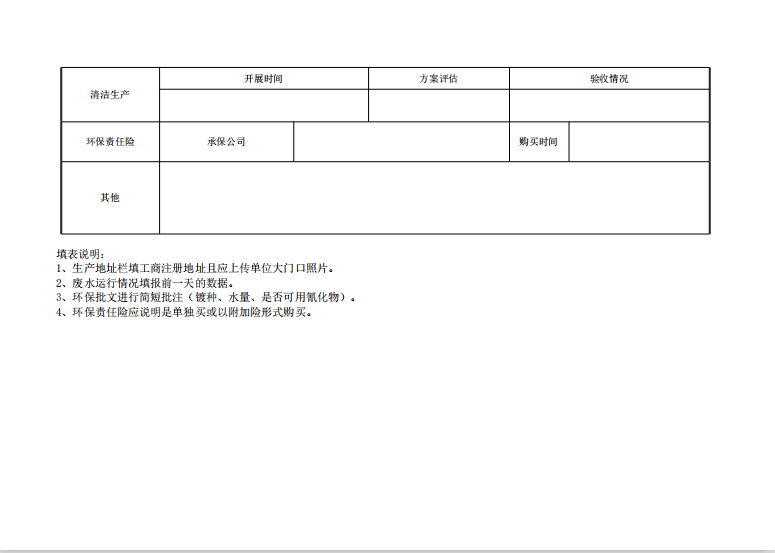Image resolution: width=775 pixels, height=553 pixels.
Task: Click the 填表说明 heading
Action: pyautogui.click(x=81, y=255)
